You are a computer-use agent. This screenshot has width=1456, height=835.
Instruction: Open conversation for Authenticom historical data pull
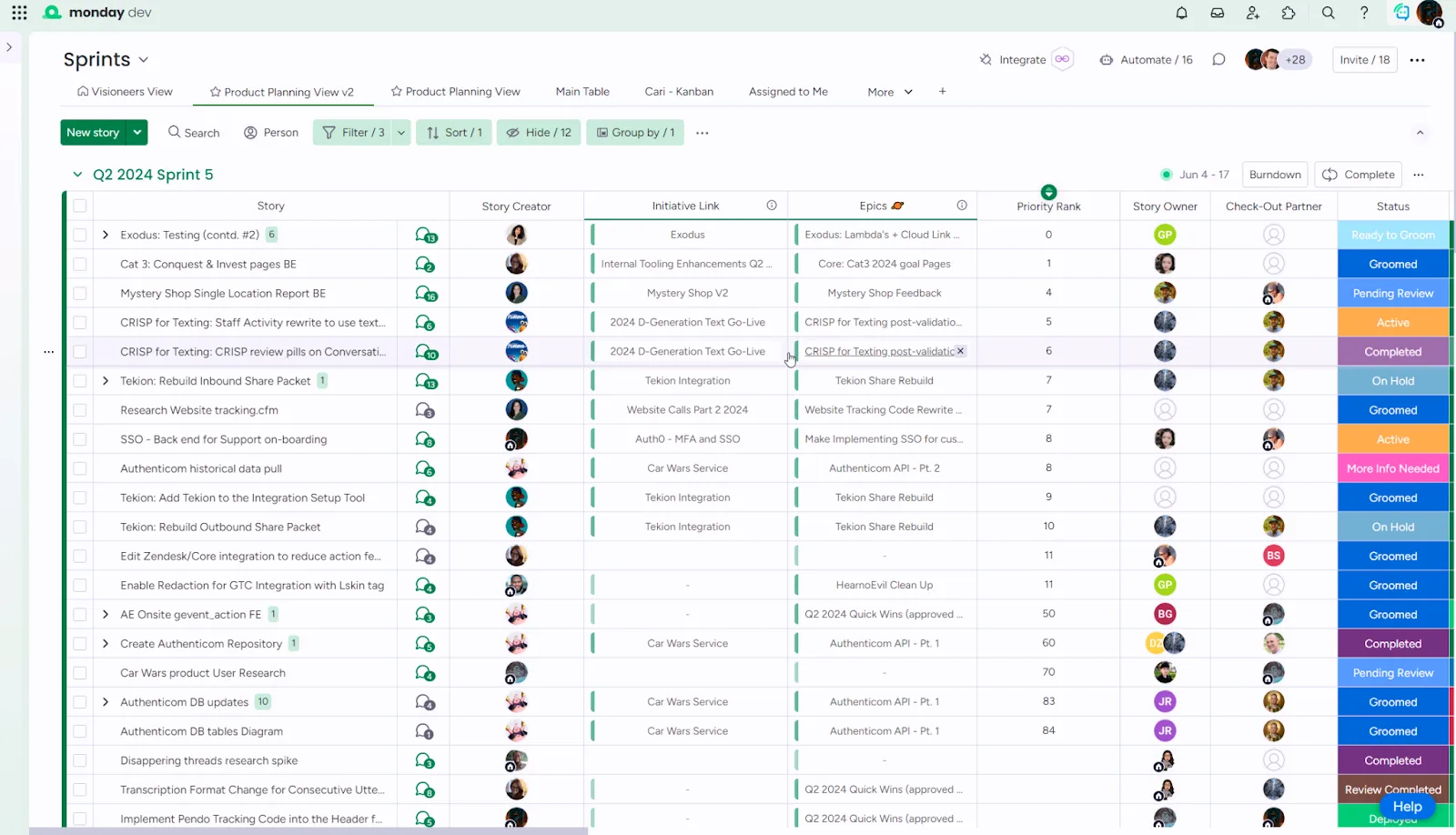pos(425,468)
